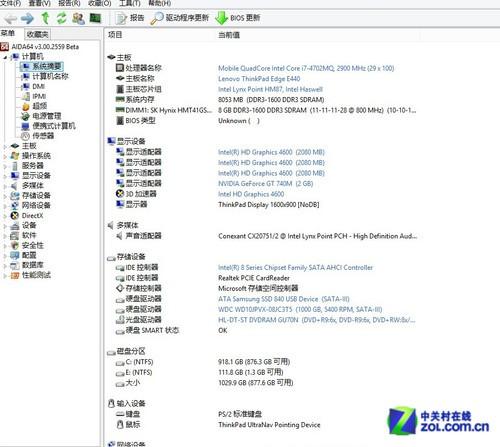
Task: Open BIOS 更新 from the toolbar
Action: click(238, 18)
